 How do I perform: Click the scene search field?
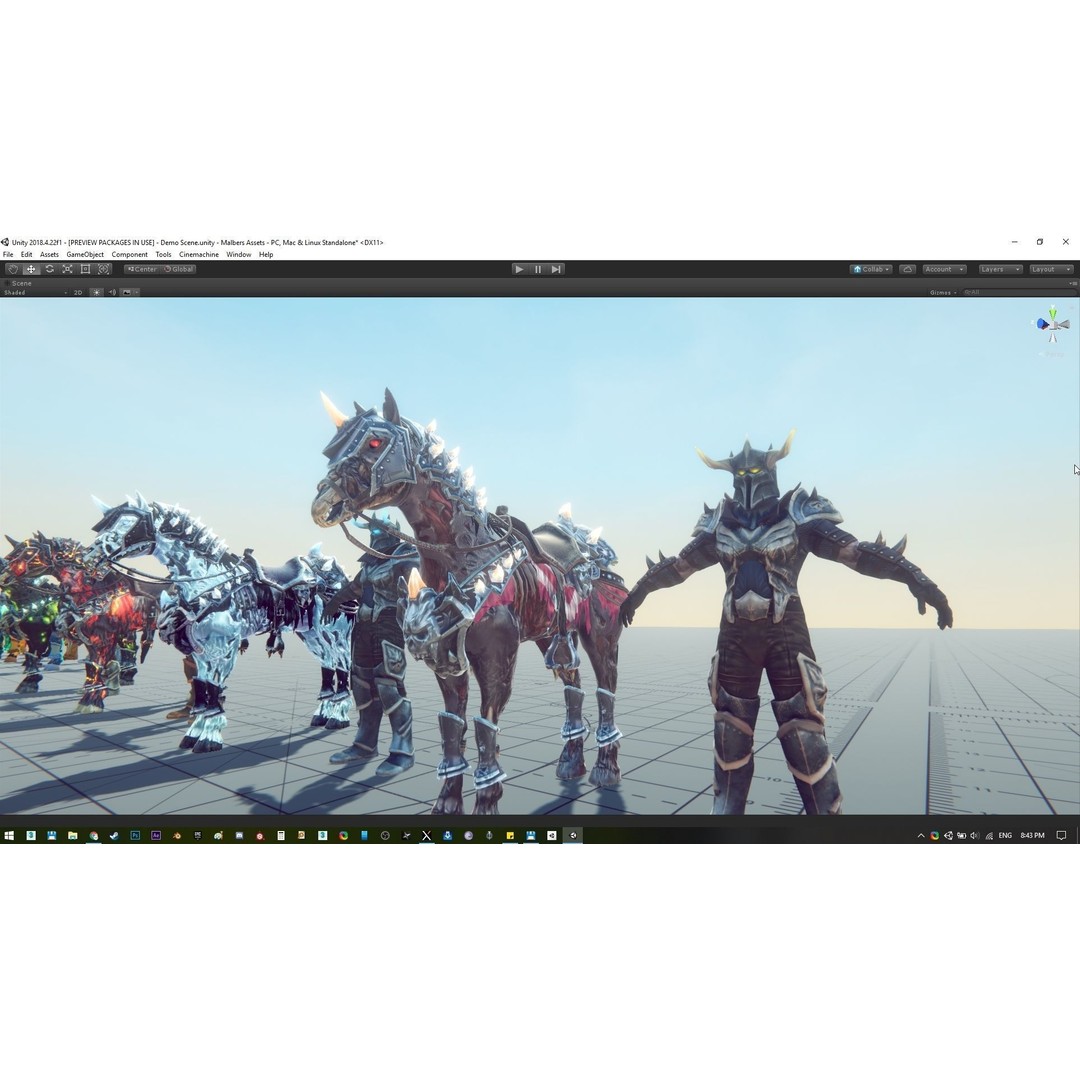coord(1019,293)
